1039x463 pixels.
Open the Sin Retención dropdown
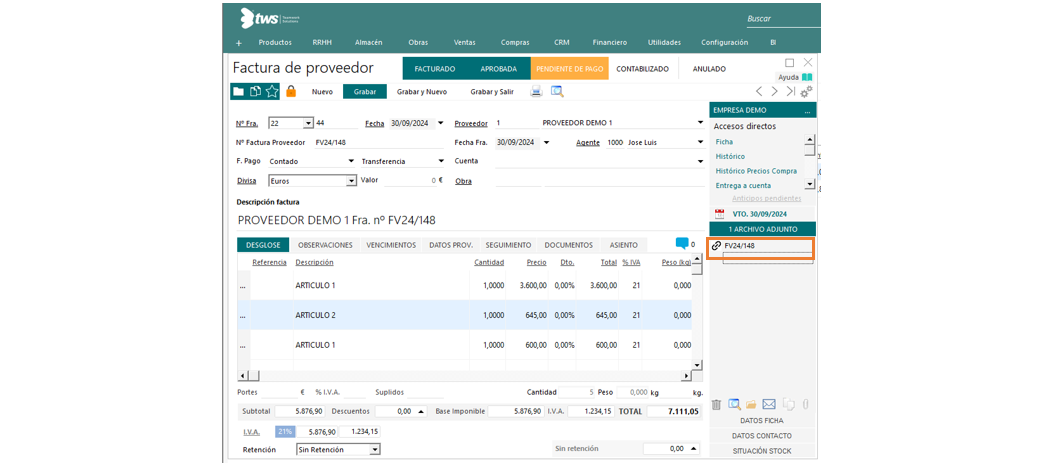[x=374, y=450]
